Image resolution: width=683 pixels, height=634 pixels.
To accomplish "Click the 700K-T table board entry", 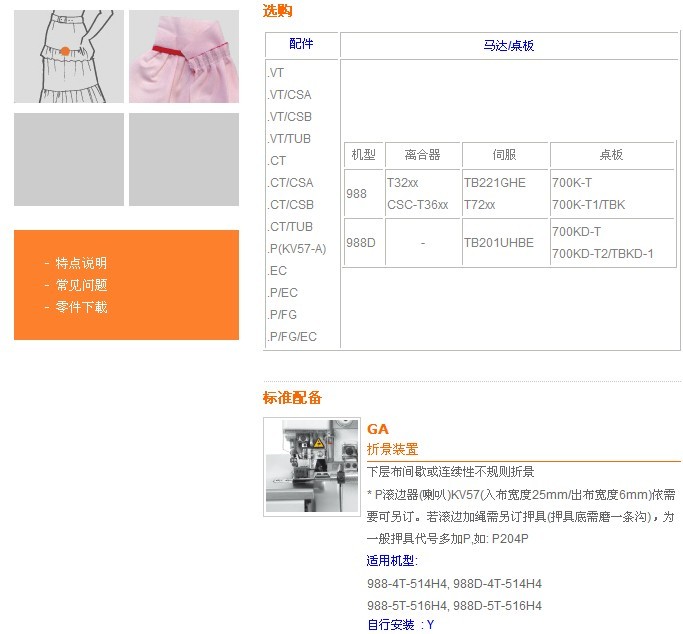I will point(572,183).
